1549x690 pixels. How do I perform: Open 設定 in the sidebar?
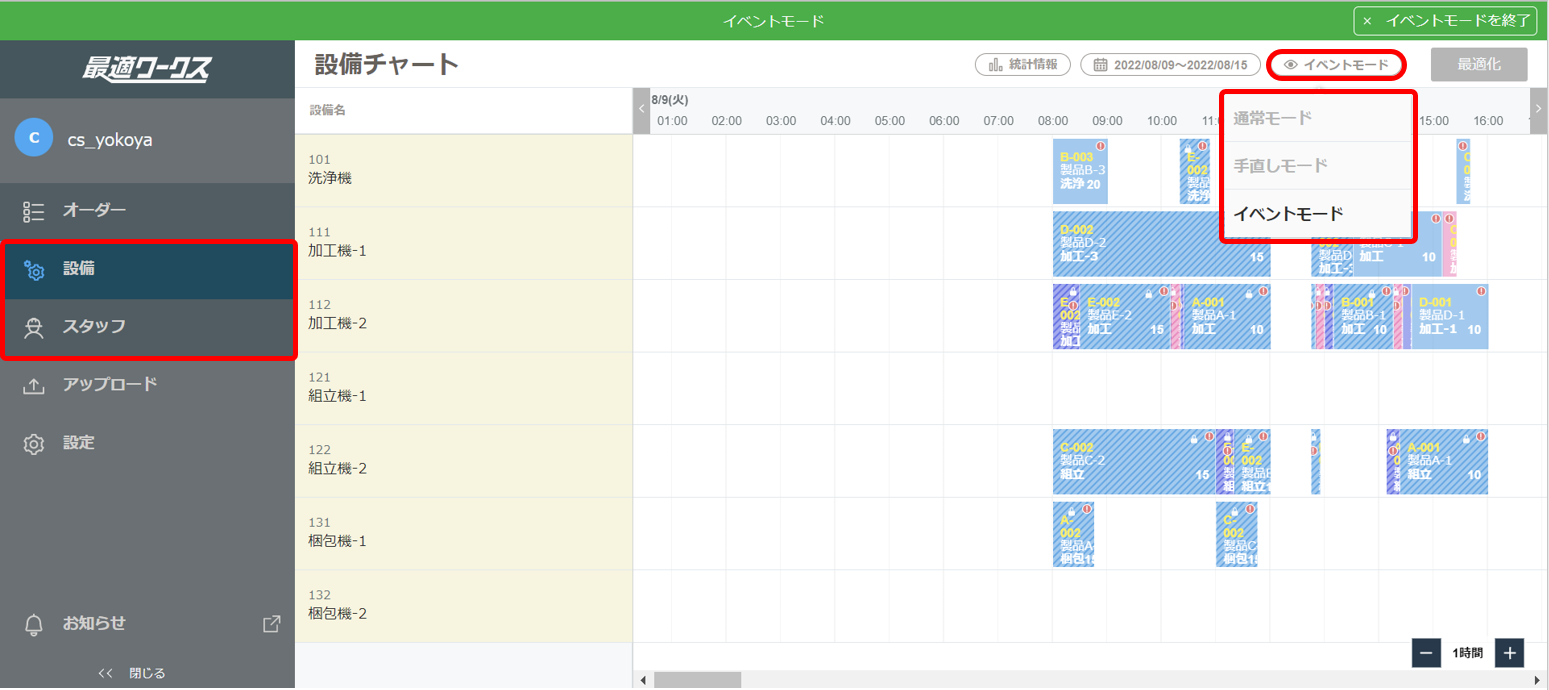(147, 443)
